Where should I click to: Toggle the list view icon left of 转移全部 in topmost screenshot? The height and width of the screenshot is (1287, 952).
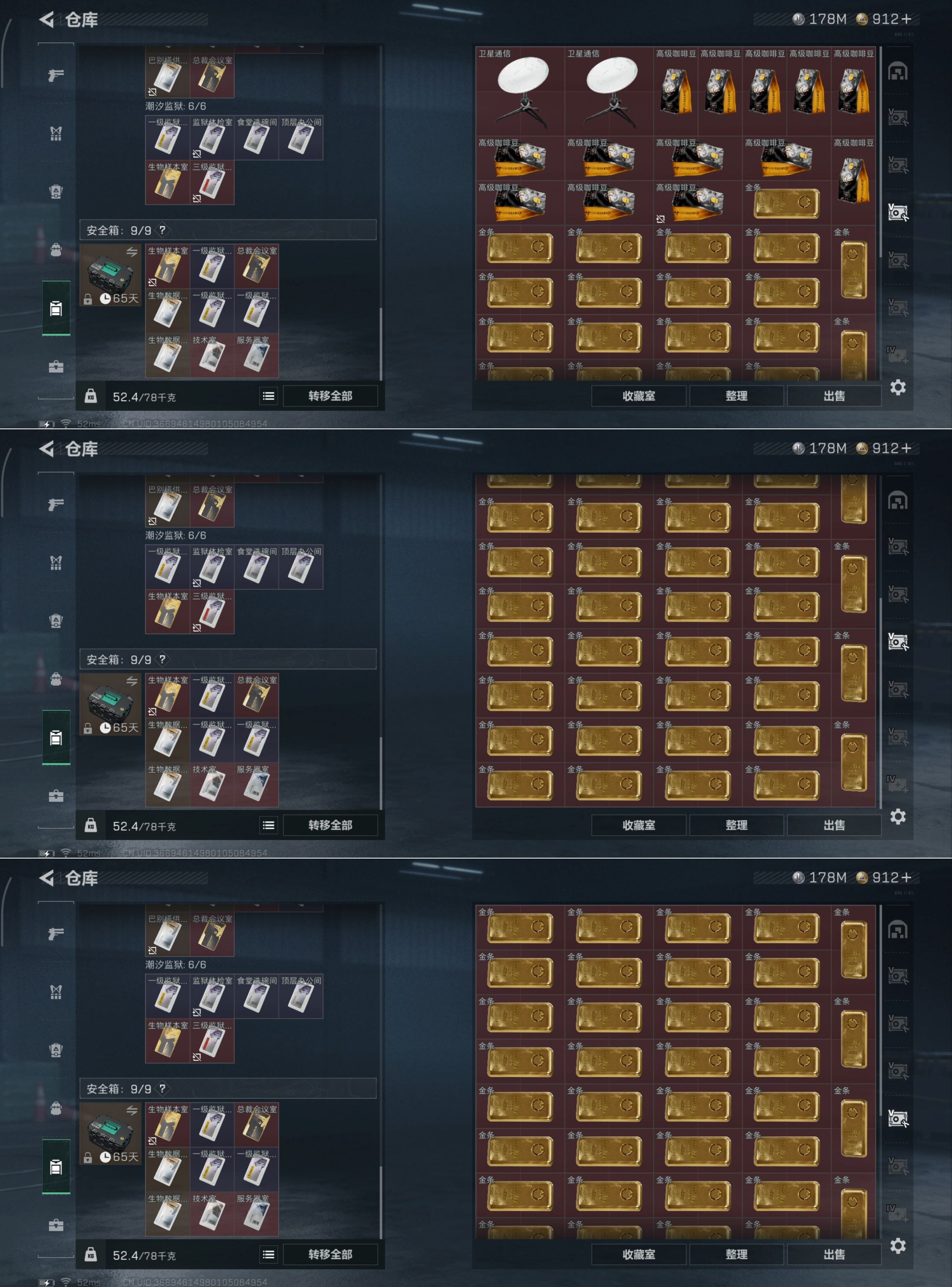269,396
